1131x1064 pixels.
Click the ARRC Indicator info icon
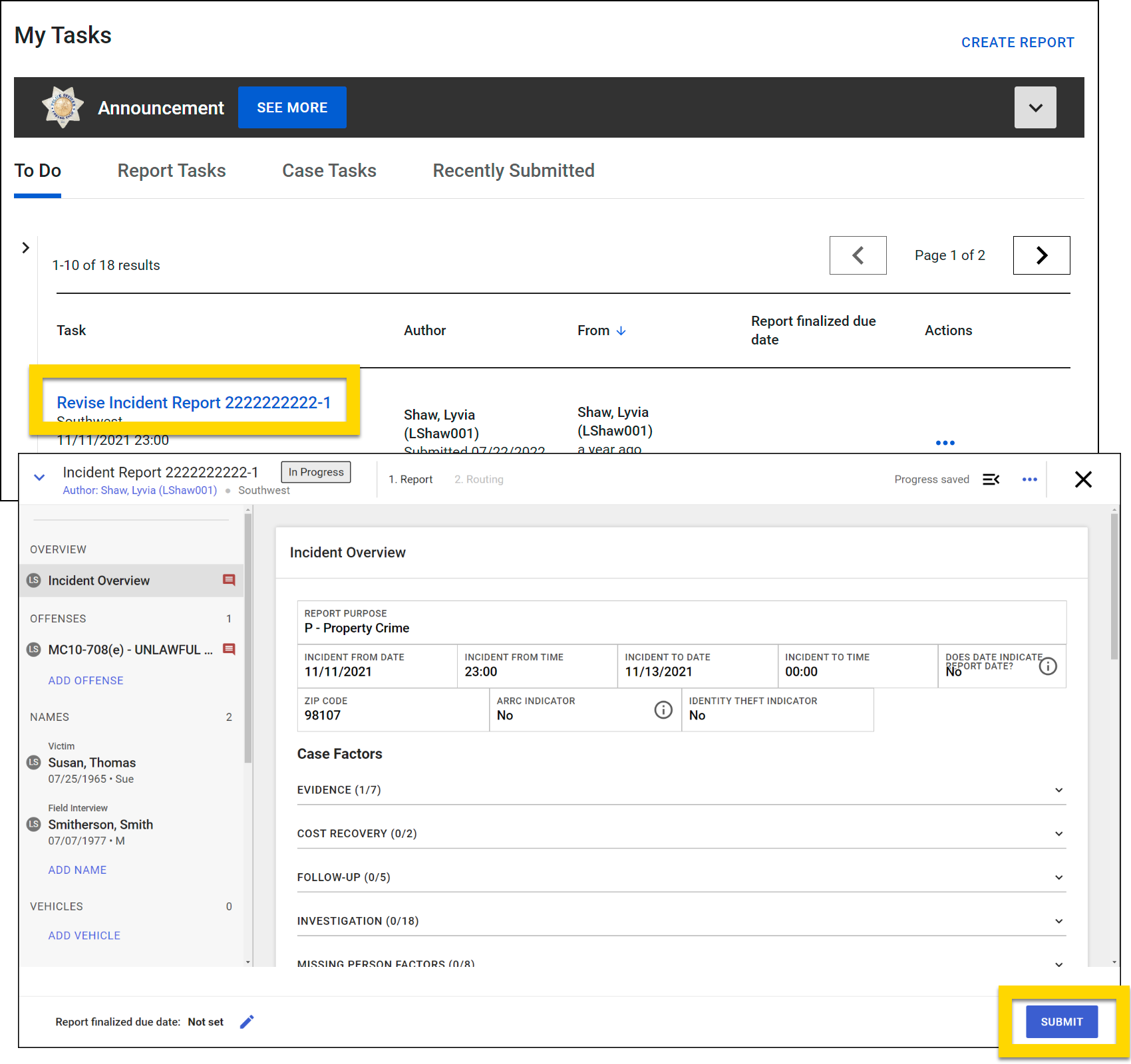[663, 710]
